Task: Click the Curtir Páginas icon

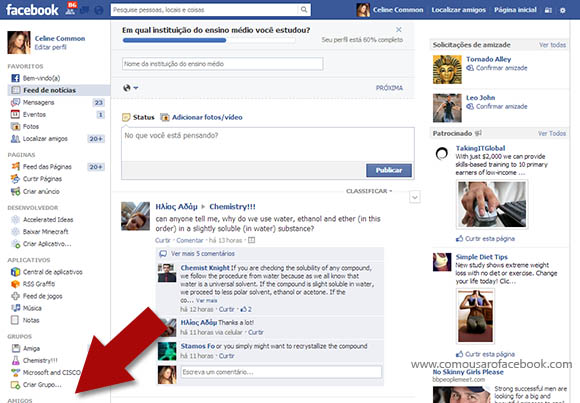Action: coord(15,179)
